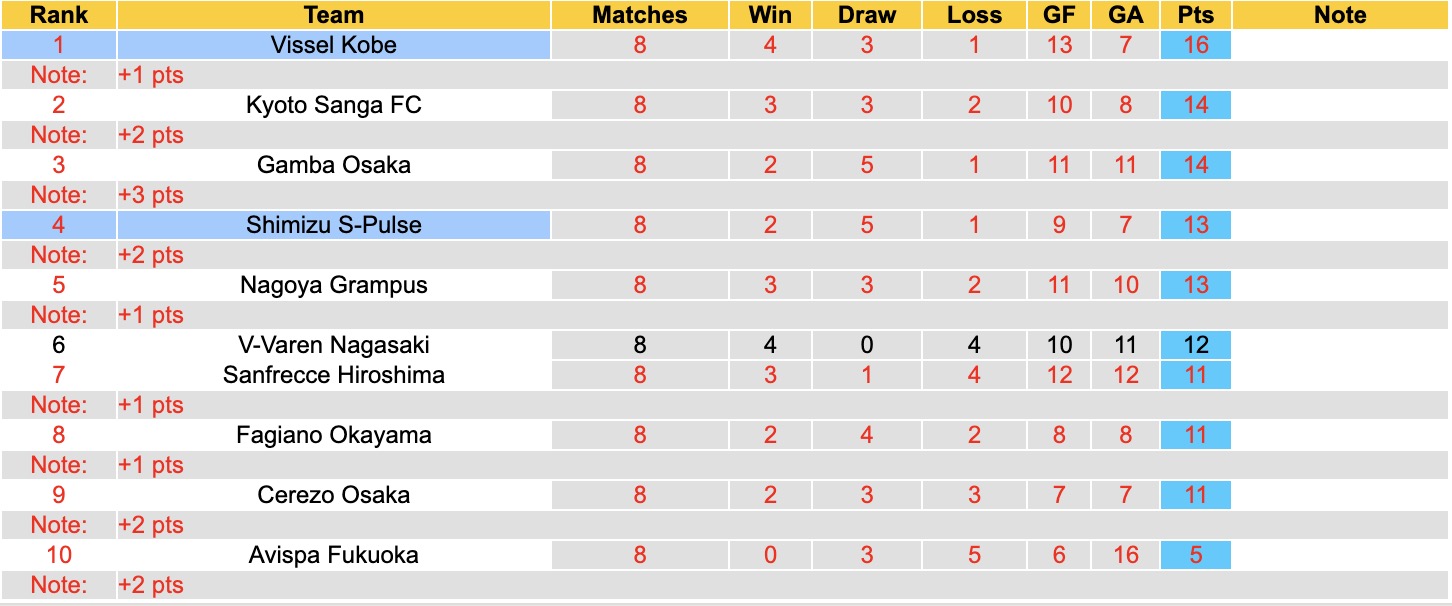Click the Pts column header
This screenshot has width=1452, height=606.
pos(1196,15)
